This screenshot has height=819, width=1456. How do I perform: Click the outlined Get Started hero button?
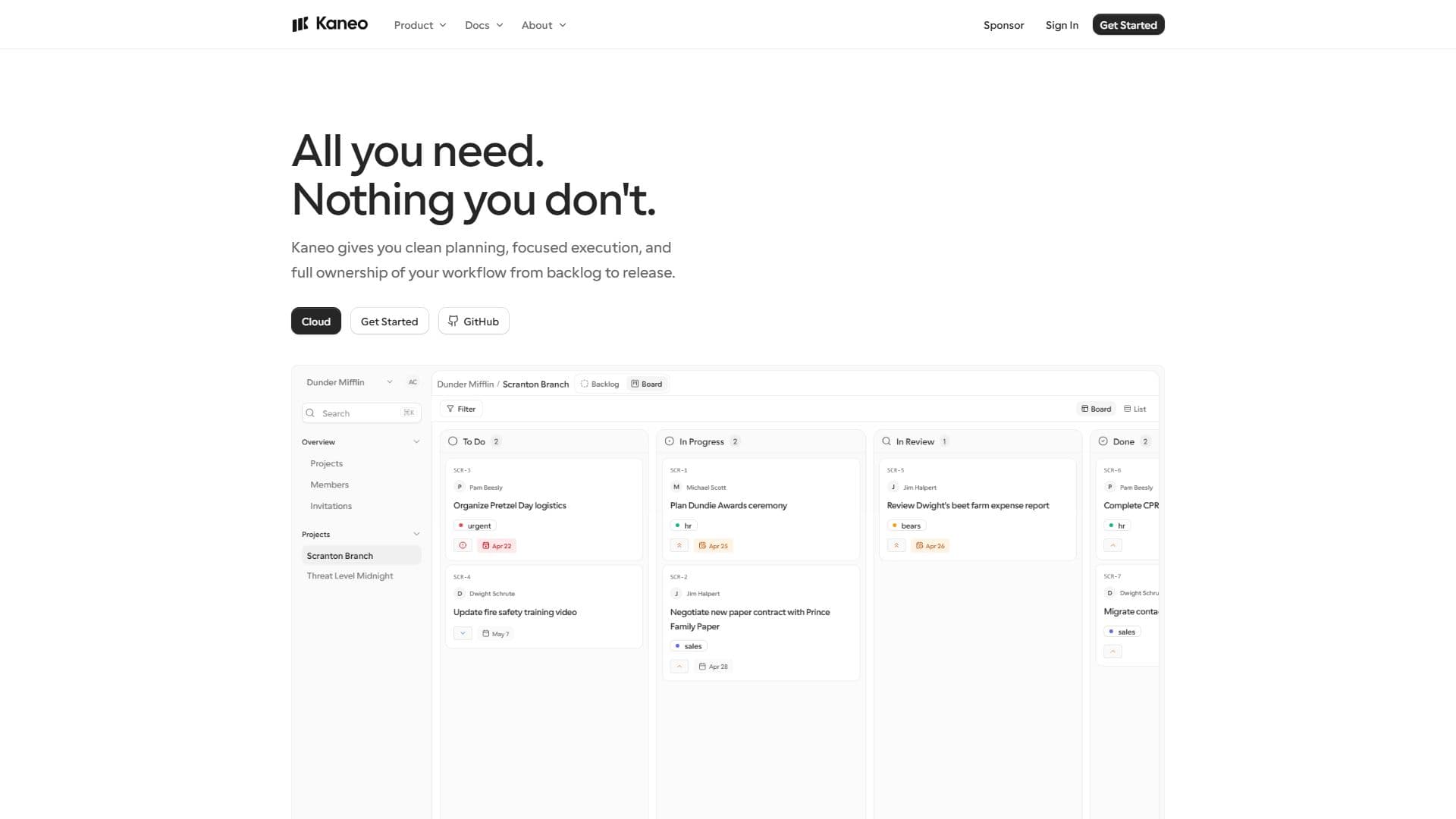tap(389, 322)
